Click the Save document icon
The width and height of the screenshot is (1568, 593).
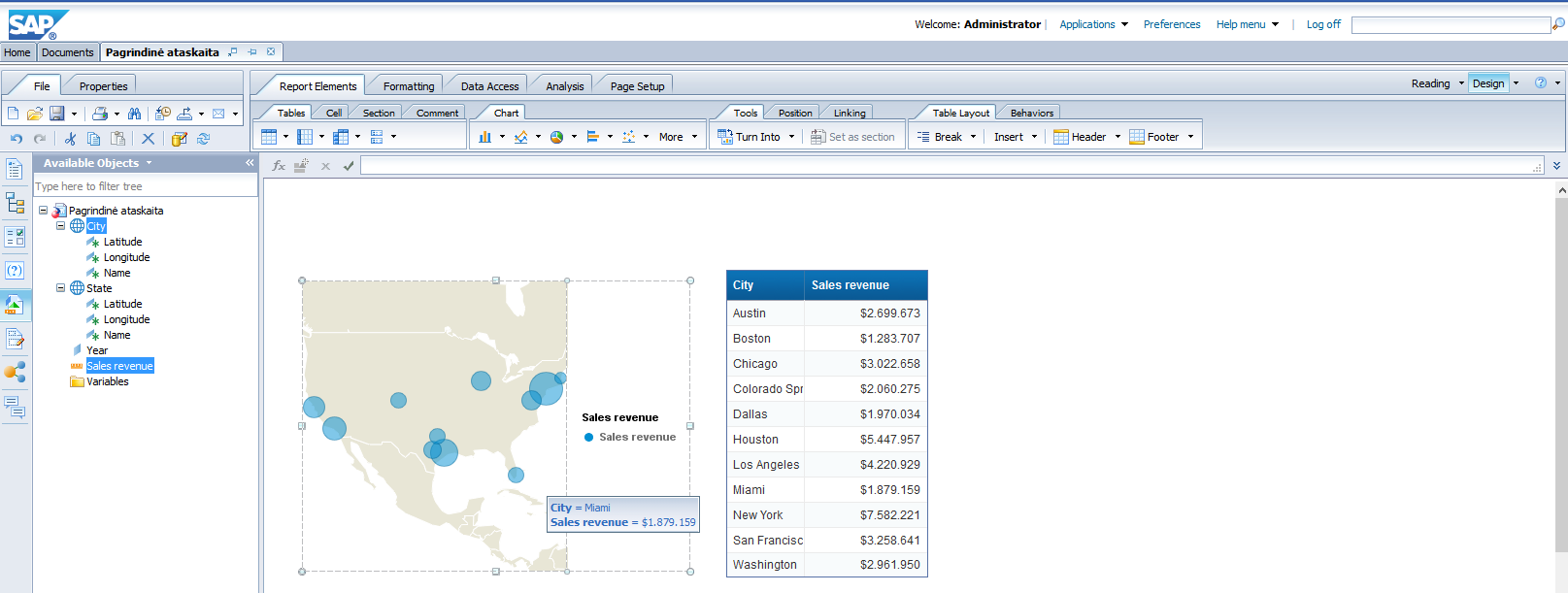pos(56,114)
